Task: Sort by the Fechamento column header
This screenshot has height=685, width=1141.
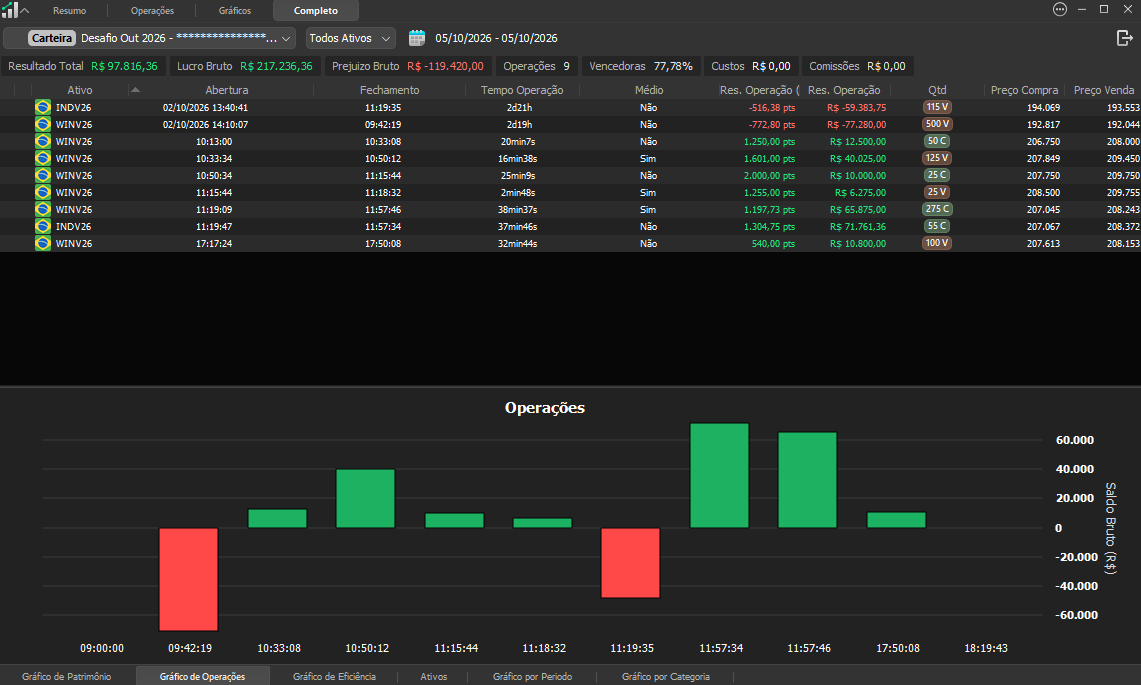Action: point(389,90)
